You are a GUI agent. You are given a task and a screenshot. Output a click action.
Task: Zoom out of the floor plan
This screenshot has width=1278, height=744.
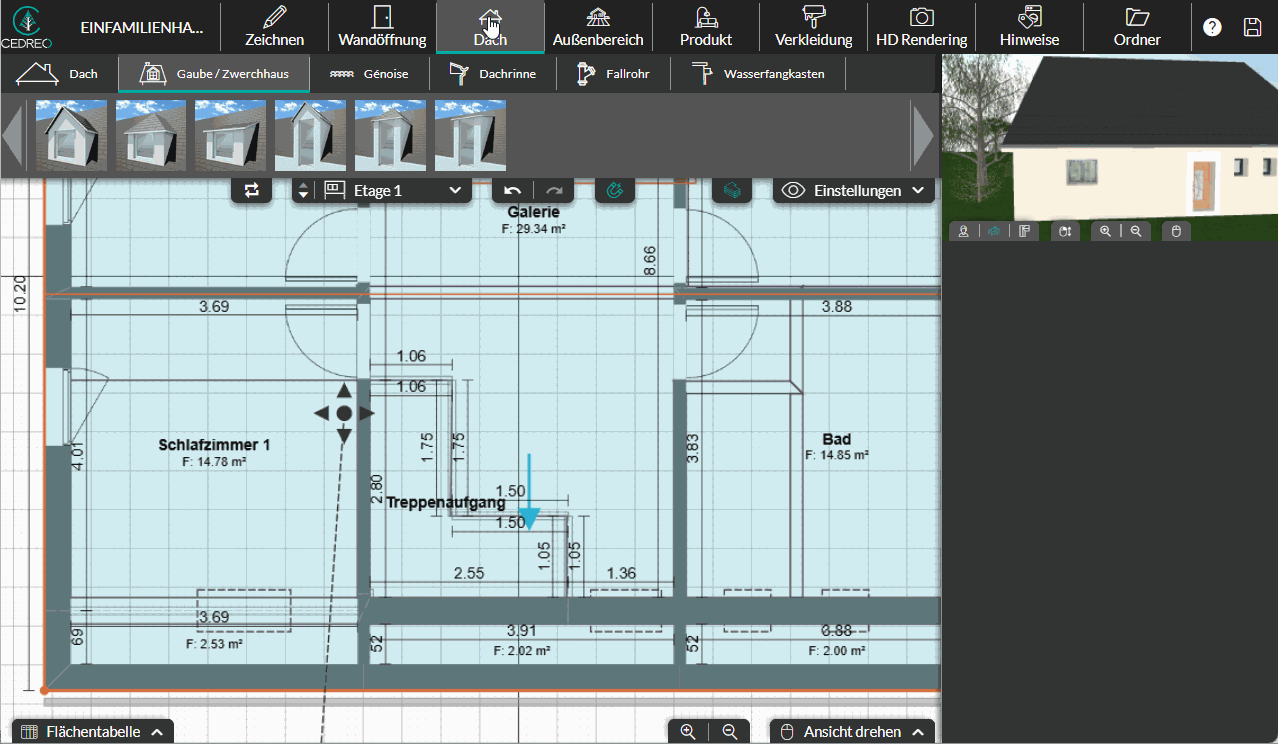730,732
